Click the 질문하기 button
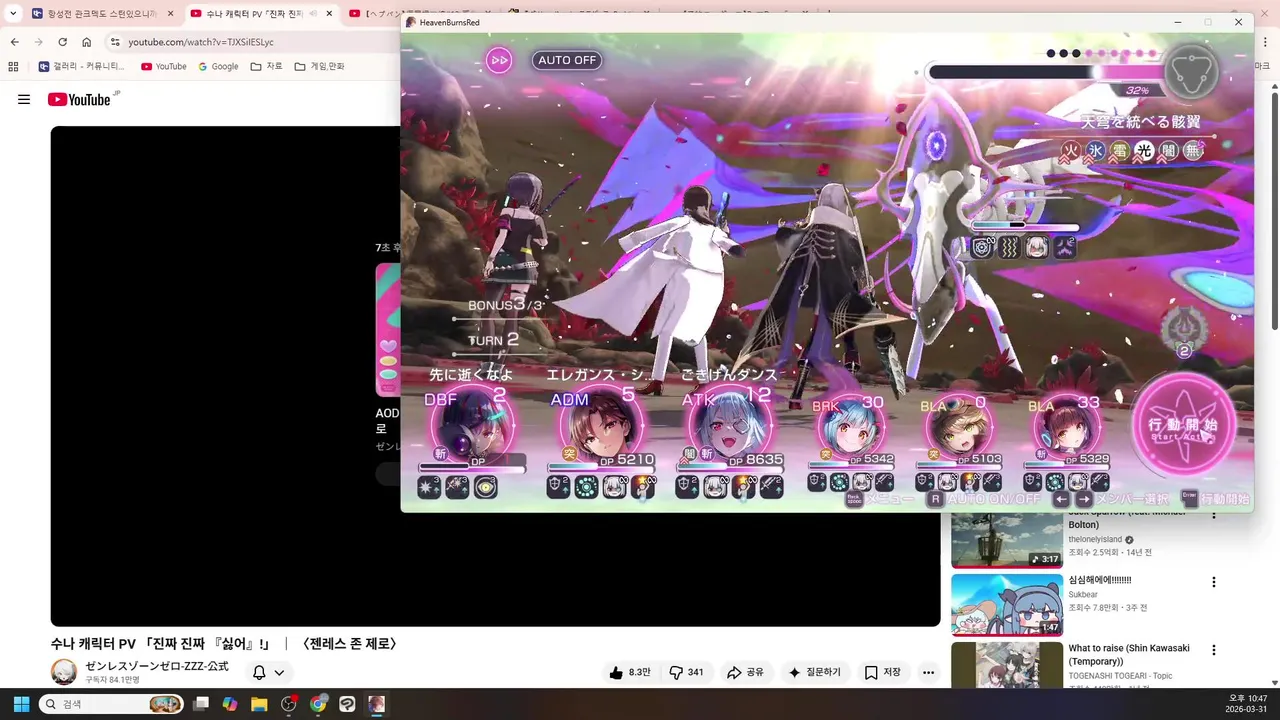 point(815,672)
